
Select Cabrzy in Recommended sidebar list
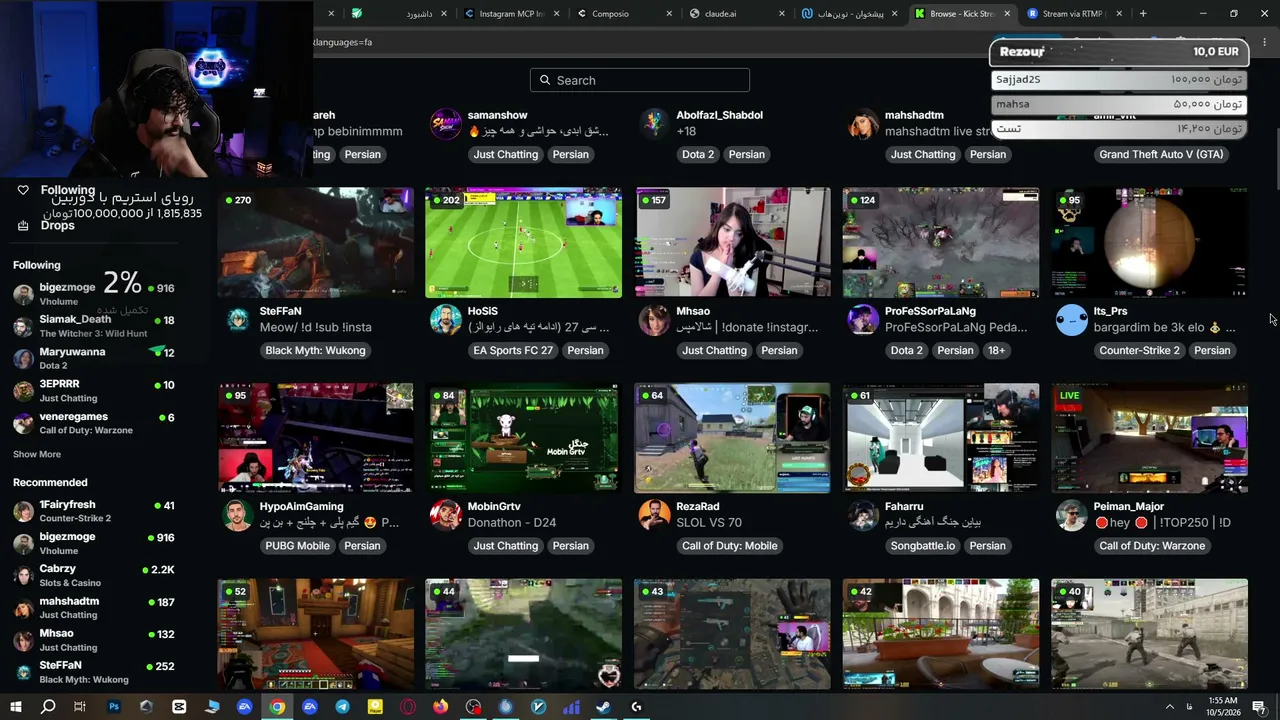94,575
